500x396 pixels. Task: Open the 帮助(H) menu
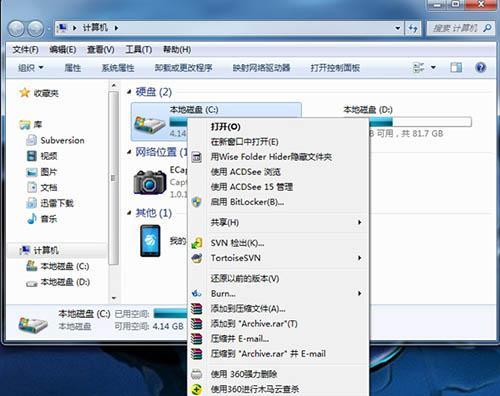pyautogui.click(x=177, y=50)
